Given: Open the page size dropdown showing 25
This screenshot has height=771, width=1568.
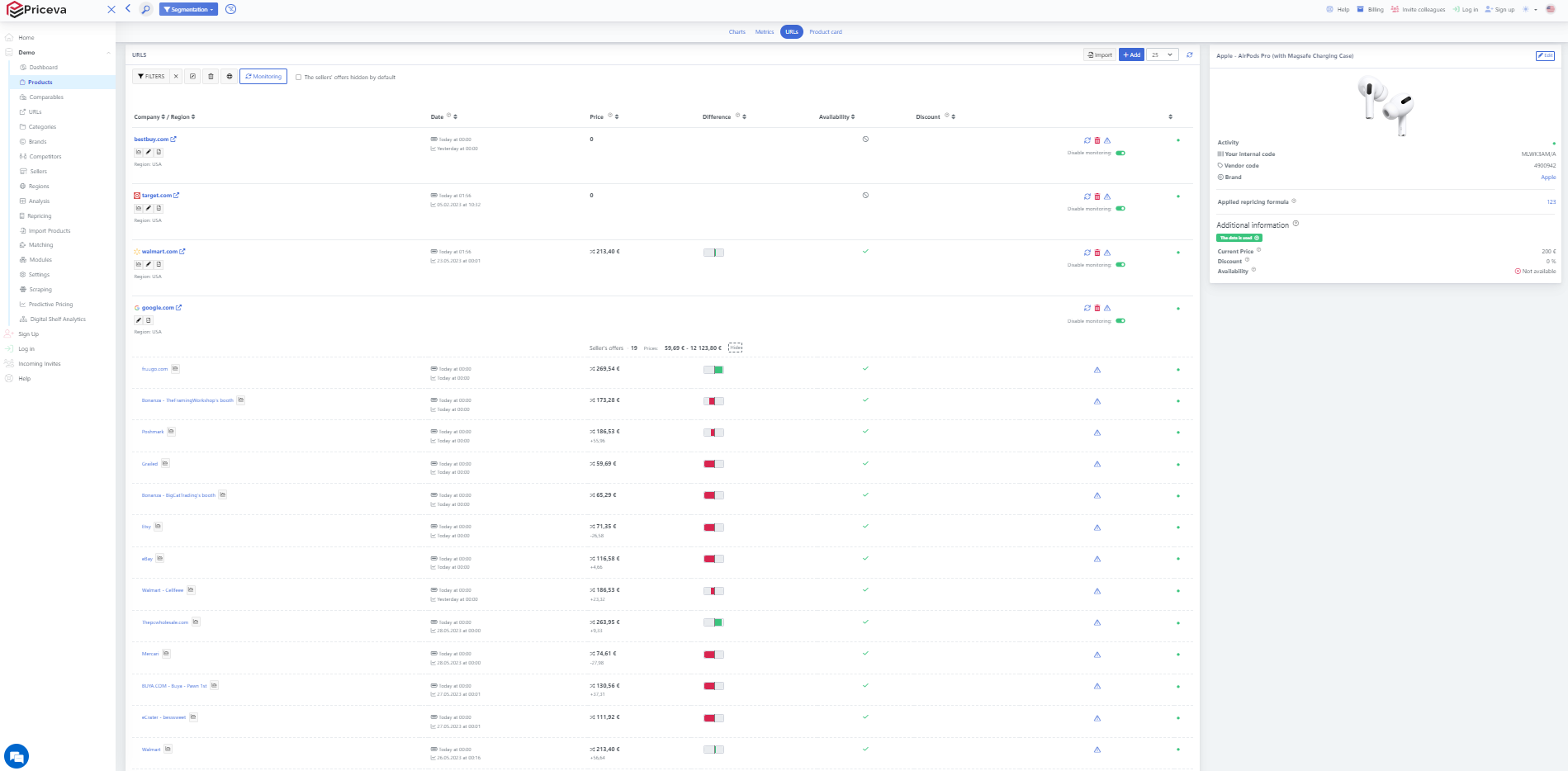Looking at the screenshot, I should pyautogui.click(x=1161, y=54).
